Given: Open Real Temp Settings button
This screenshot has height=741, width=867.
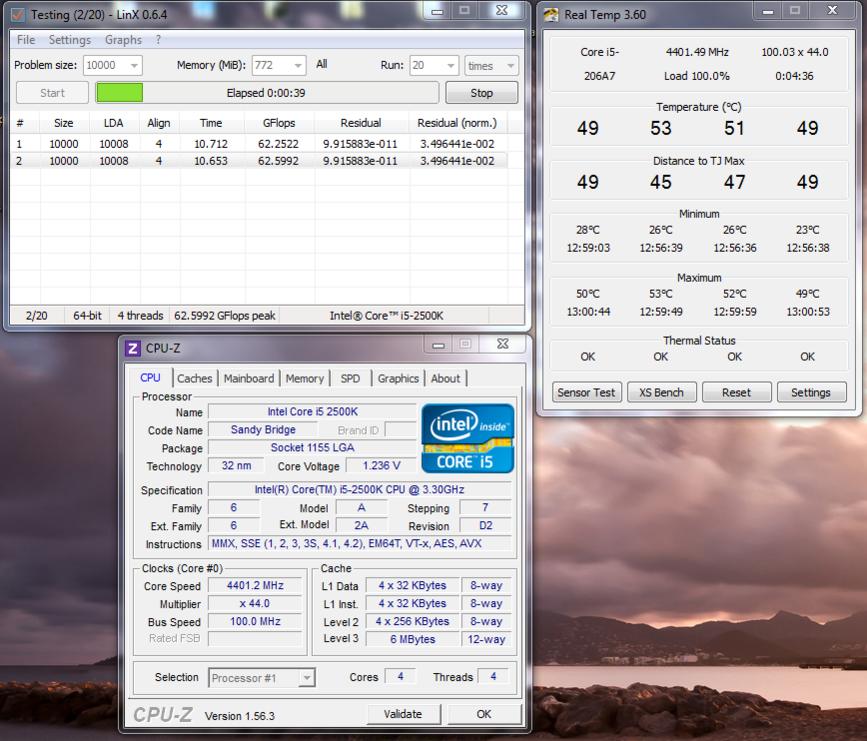Looking at the screenshot, I should (x=811, y=393).
